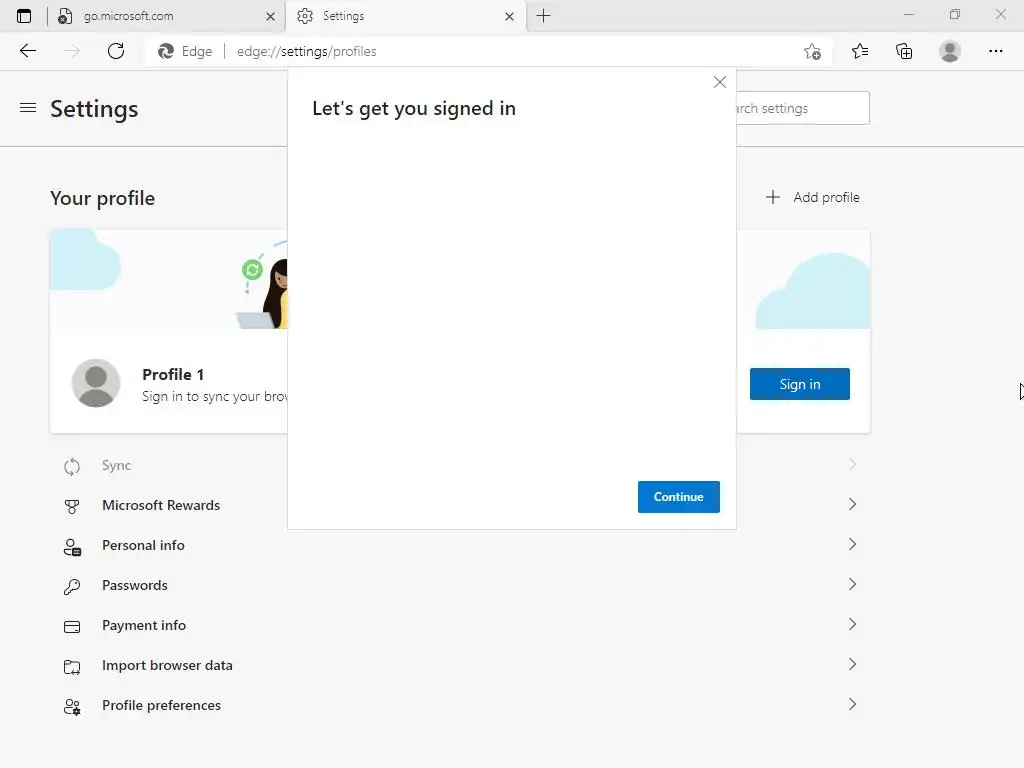
Task: Click the Continue button in sign-in dialog
Action: [x=679, y=497]
